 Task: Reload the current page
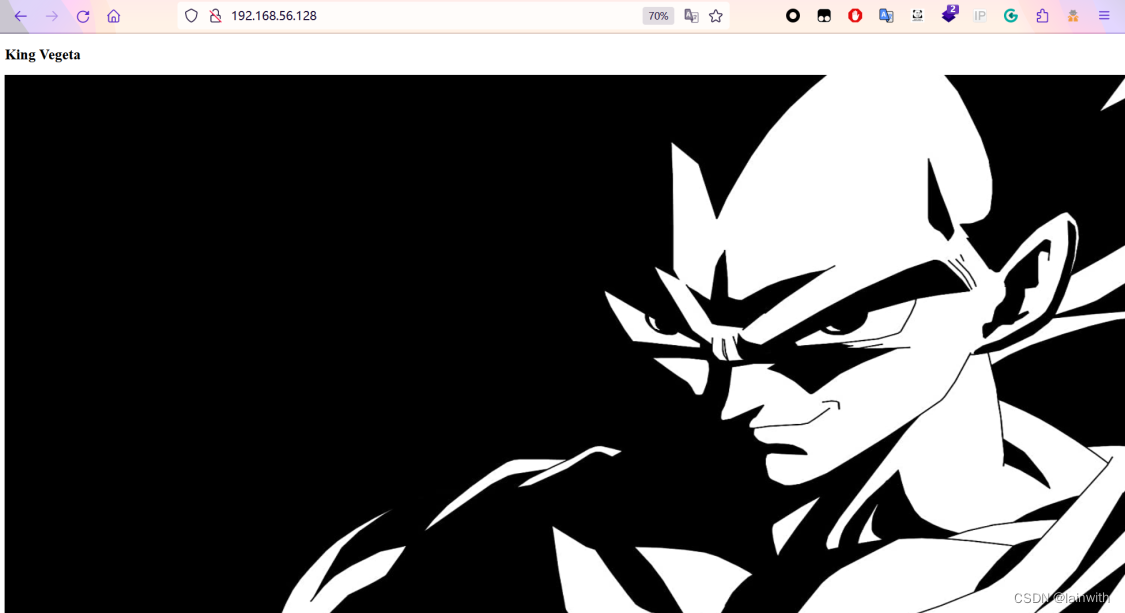83,16
